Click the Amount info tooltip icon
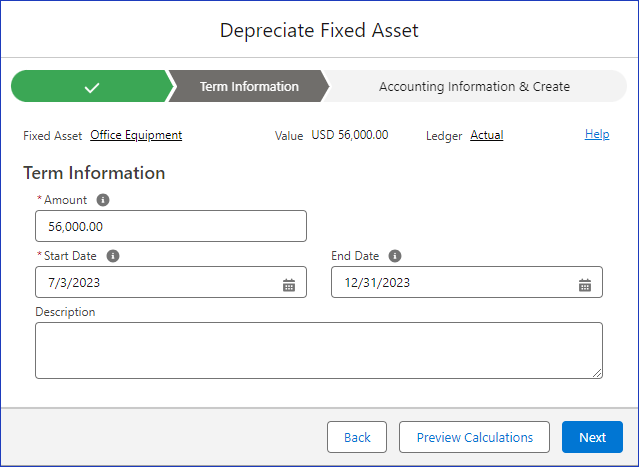Viewport: 639px width, 467px height. click(103, 200)
